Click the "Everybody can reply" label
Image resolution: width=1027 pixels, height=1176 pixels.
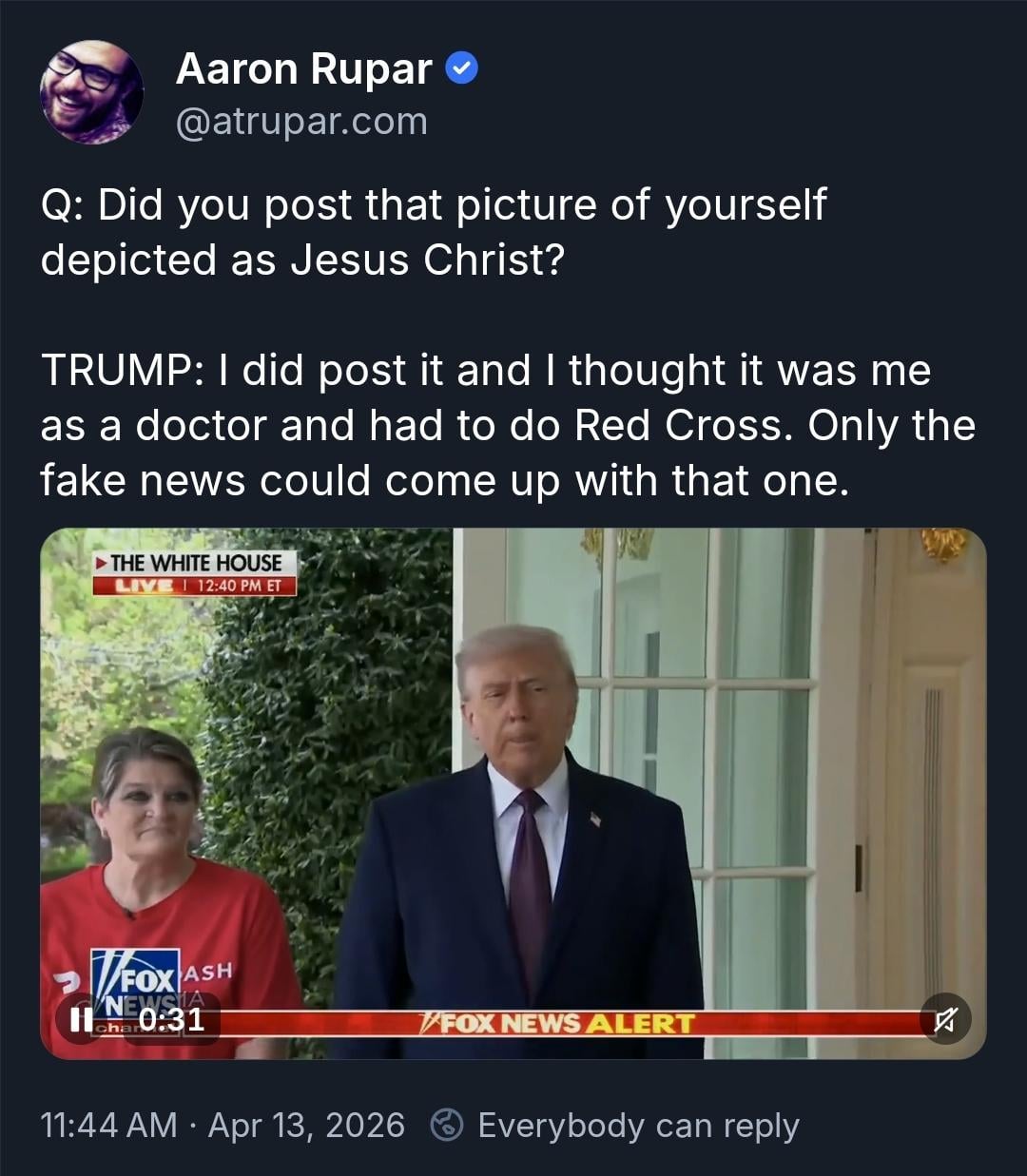pos(638,1126)
